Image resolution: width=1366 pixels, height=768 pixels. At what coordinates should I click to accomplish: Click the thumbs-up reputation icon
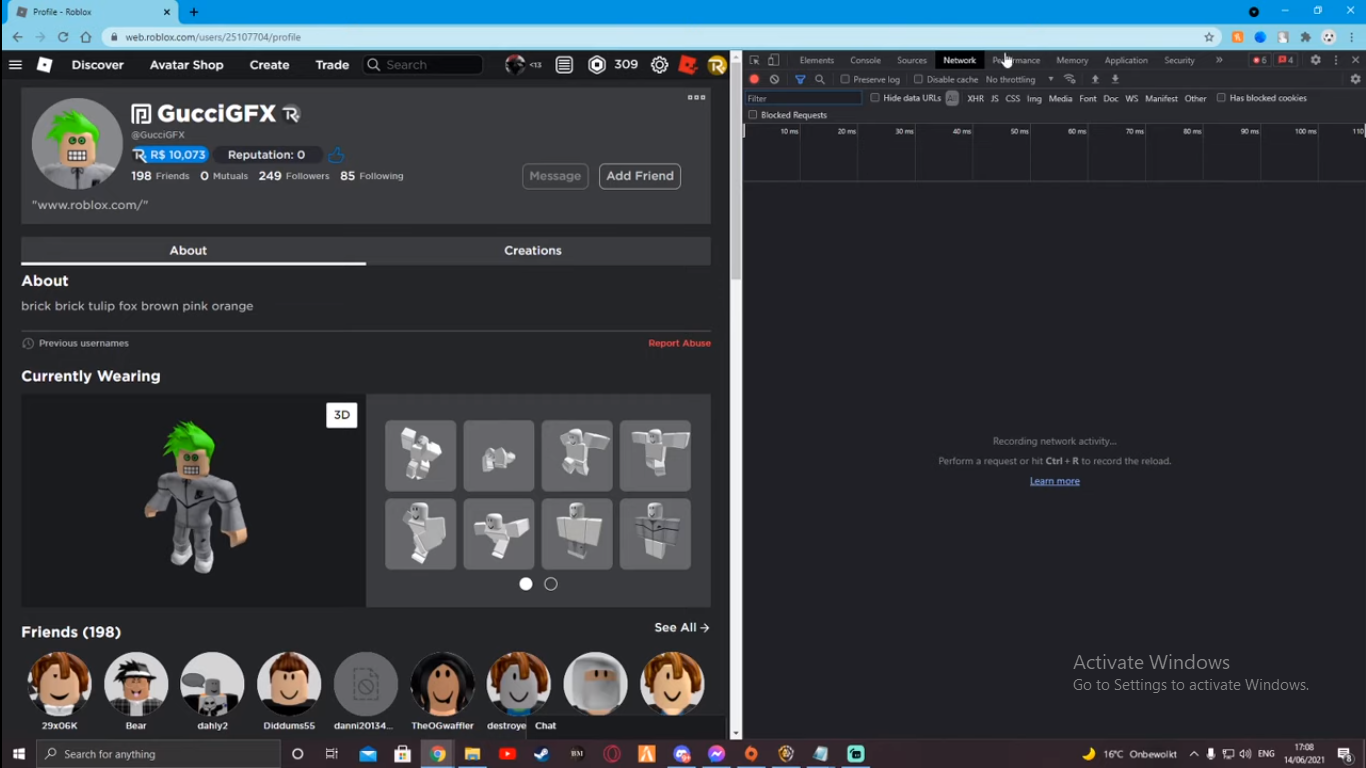coord(336,155)
